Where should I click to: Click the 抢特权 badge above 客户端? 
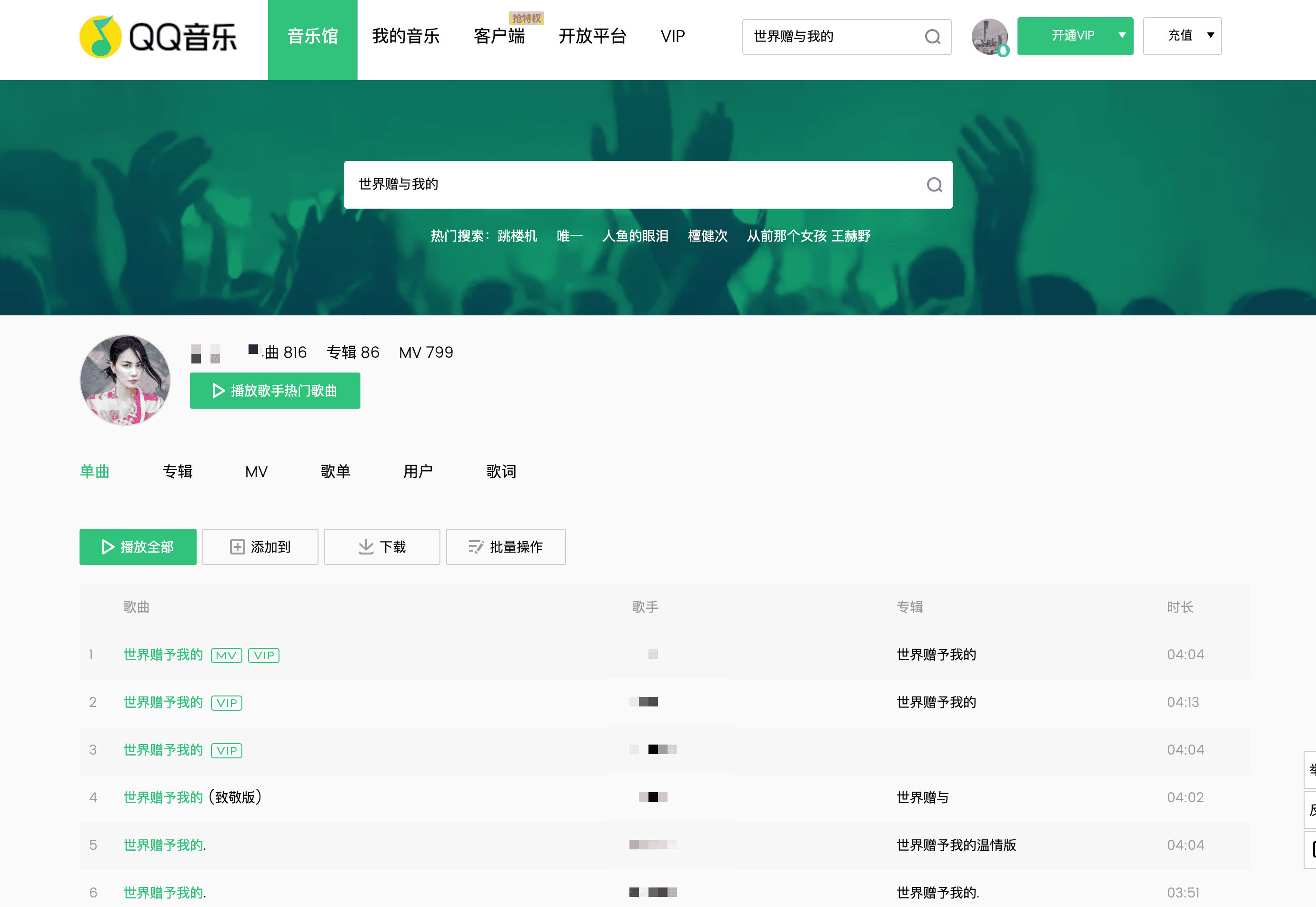(526, 18)
